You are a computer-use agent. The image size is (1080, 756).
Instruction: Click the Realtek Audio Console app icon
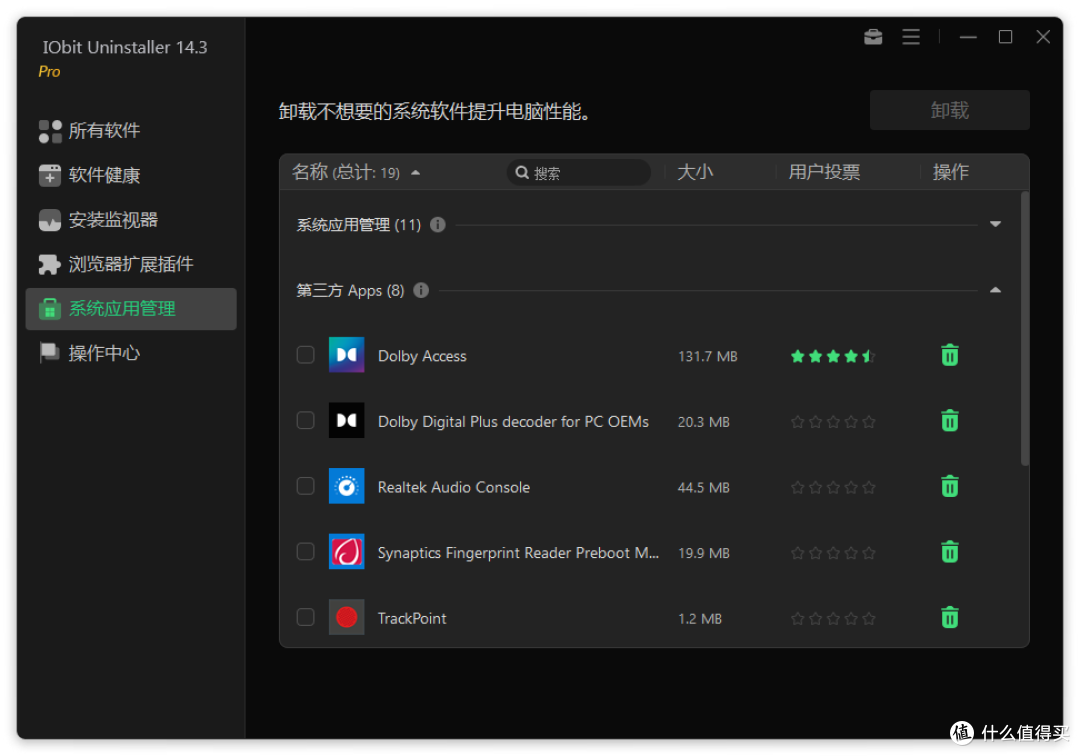346,486
